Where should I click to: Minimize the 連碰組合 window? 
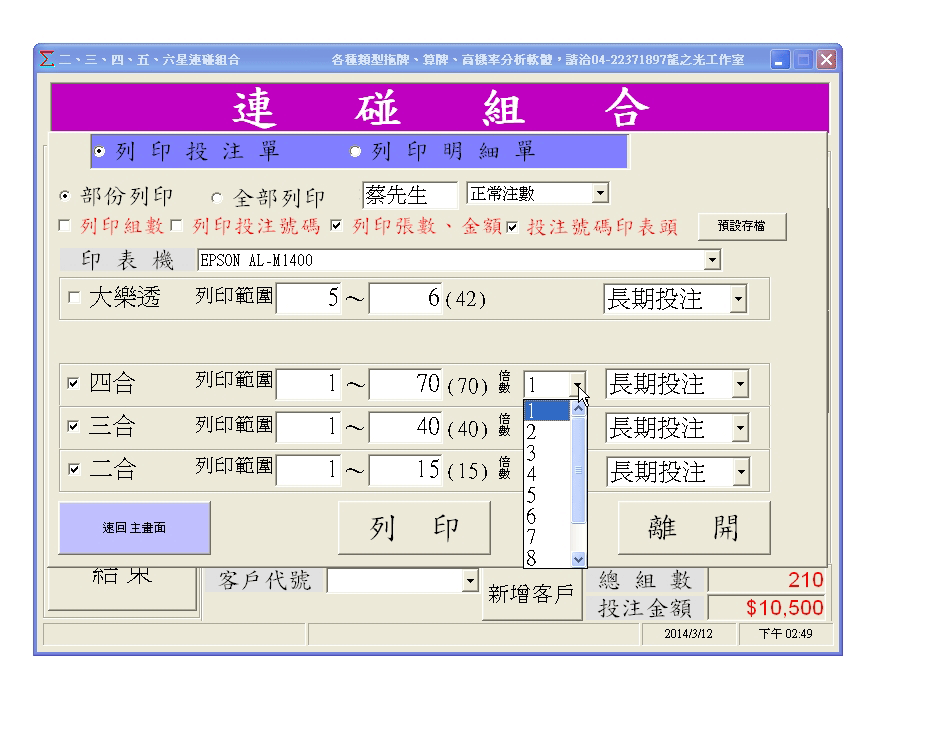(x=779, y=60)
